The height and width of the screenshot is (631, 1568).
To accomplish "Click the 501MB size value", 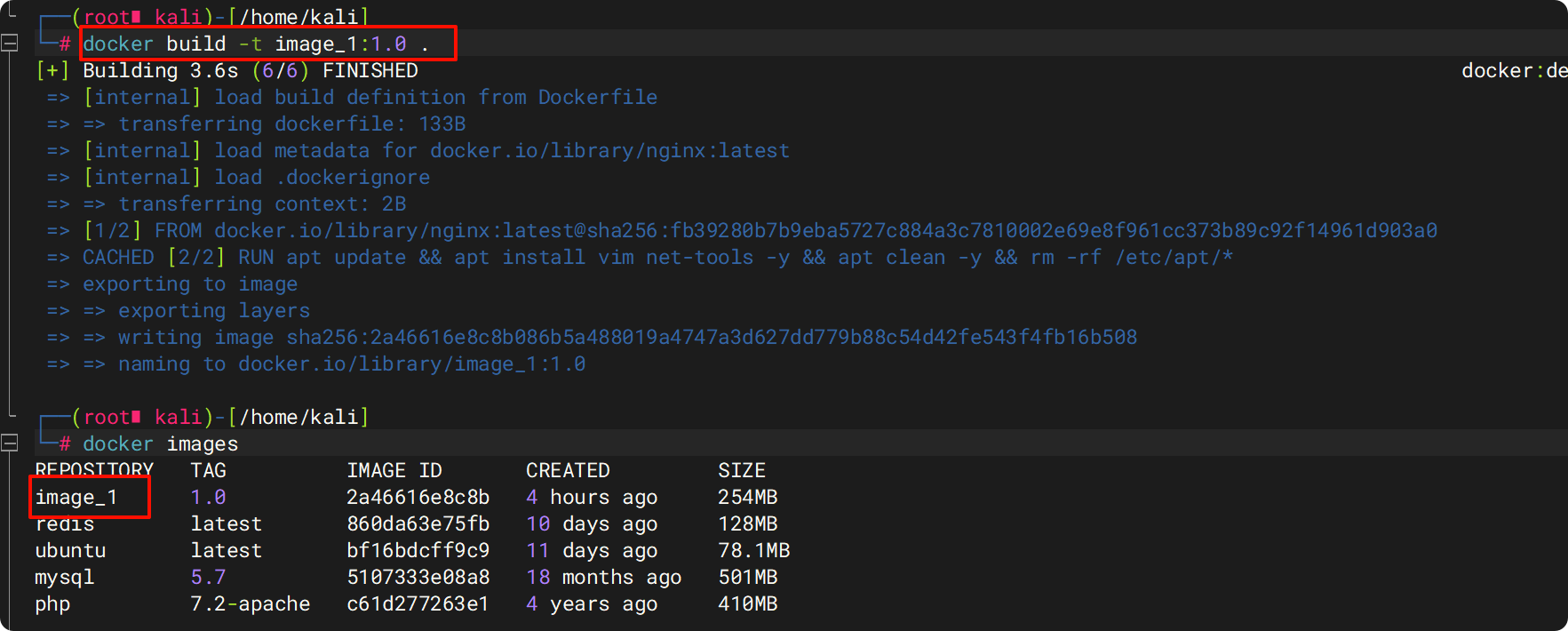I will (747, 578).
